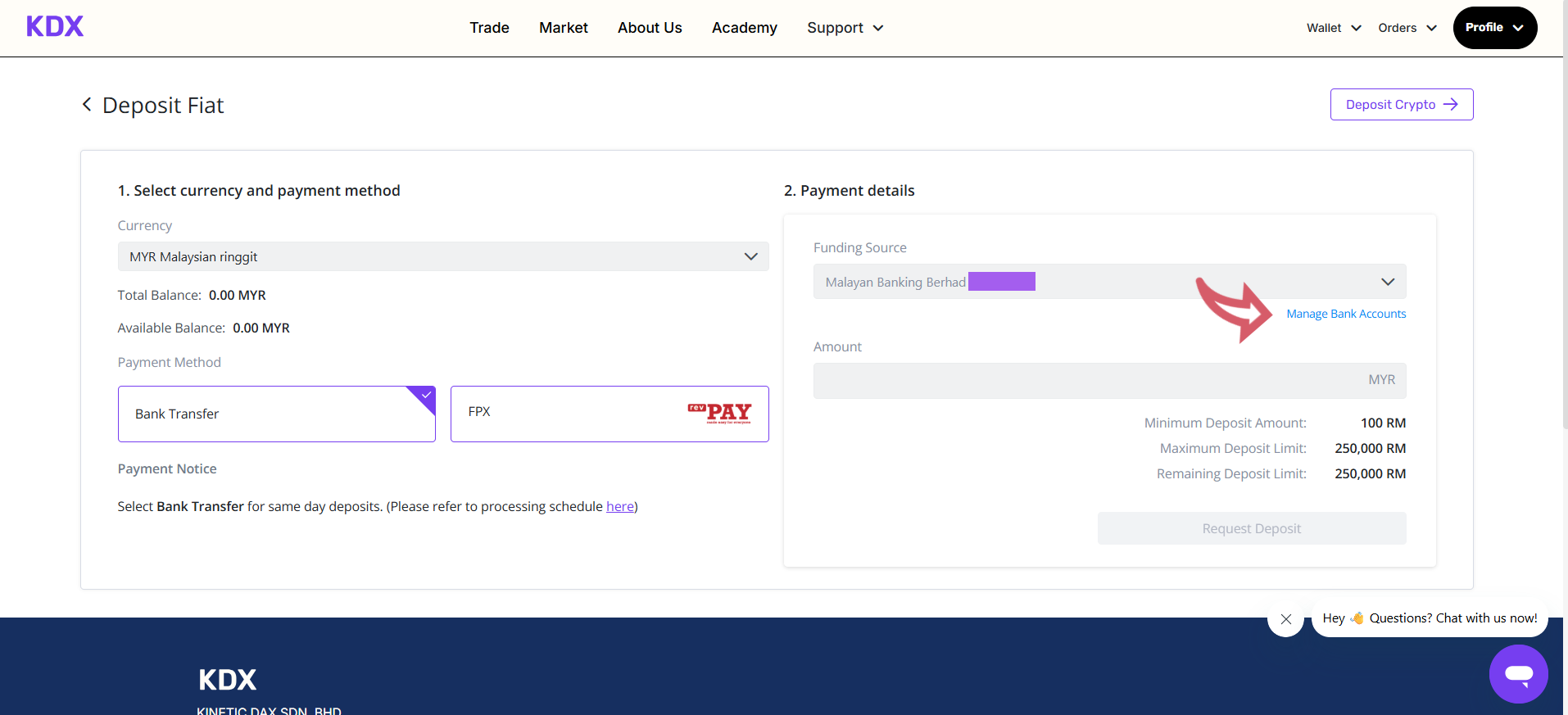Go back using the Deposit Fiat arrow
This screenshot has height=715, width=1568.
click(x=87, y=105)
